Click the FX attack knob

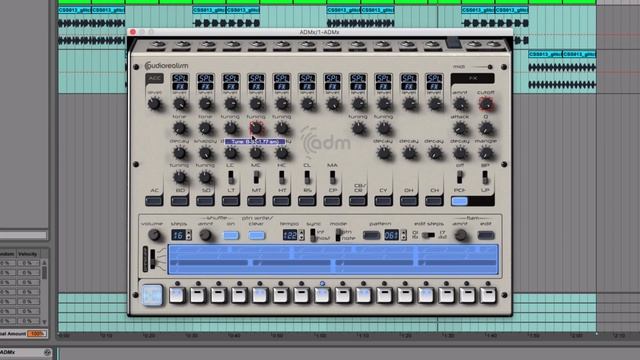(460, 129)
